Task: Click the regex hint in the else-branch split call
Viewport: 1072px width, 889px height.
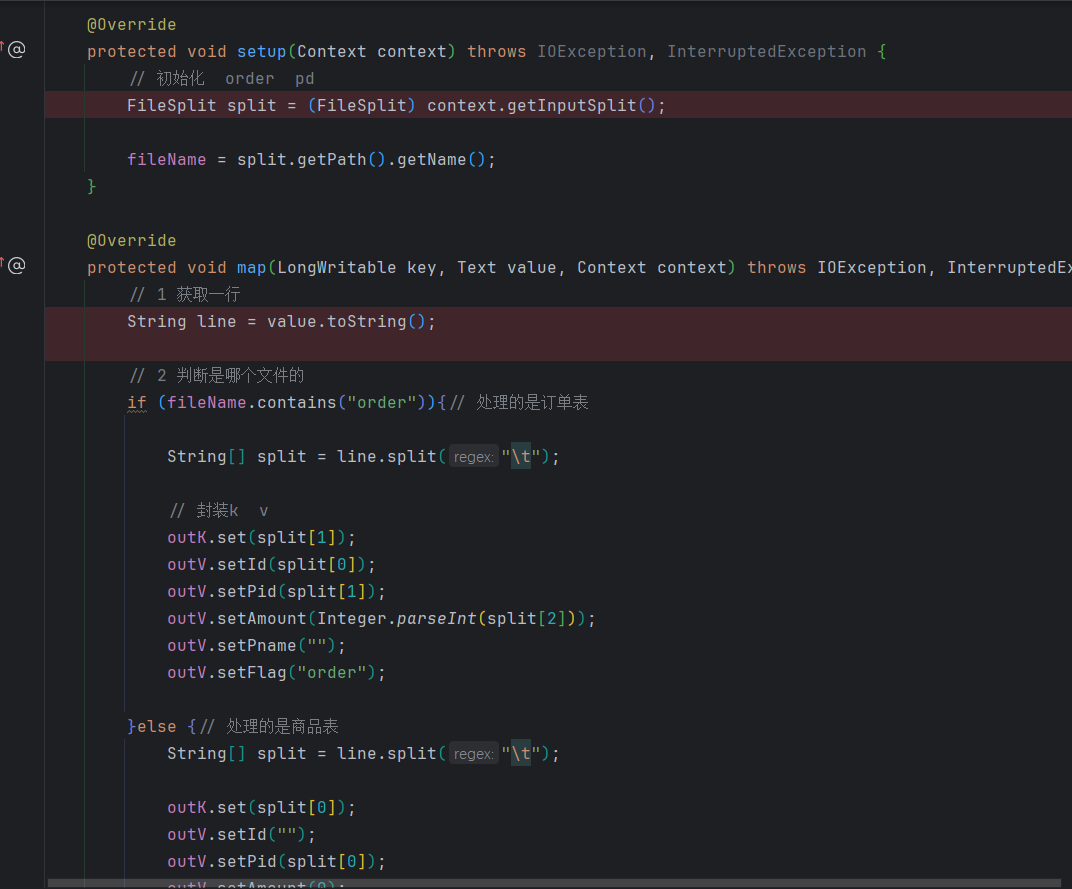Action: (473, 754)
